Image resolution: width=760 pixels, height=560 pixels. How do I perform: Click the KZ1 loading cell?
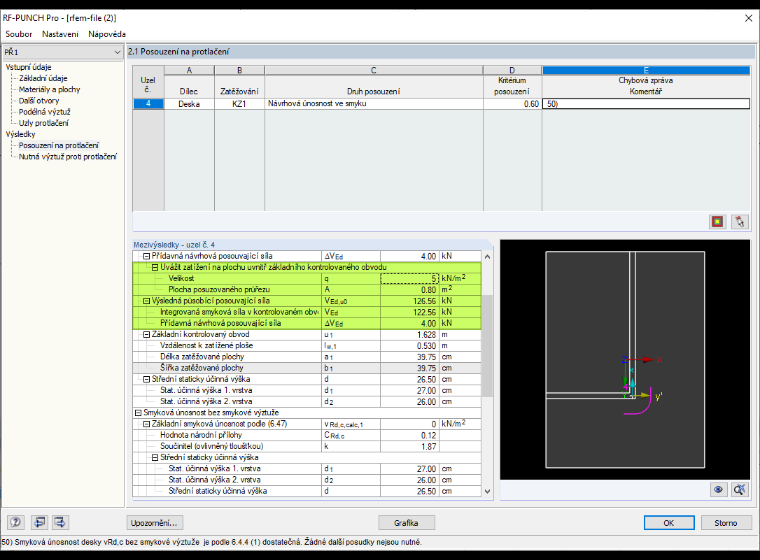[239, 104]
